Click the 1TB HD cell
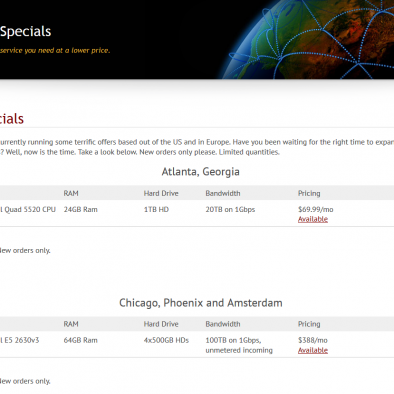 (x=156, y=209)
